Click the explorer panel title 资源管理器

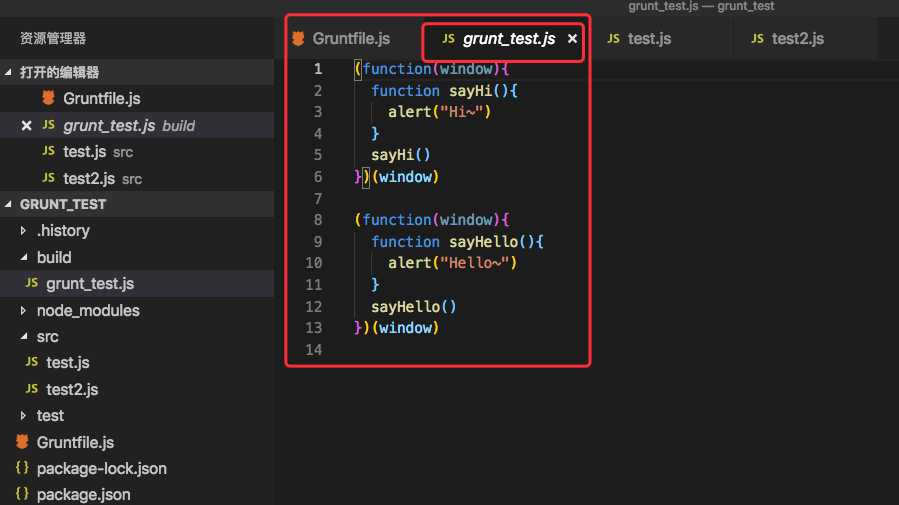(x=53, y=38)
